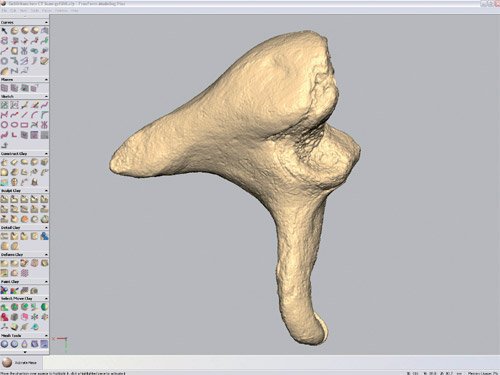Select the straight line sketch tool
The height and width of the screenshot is (375, 500).
(x=24, y=115)
